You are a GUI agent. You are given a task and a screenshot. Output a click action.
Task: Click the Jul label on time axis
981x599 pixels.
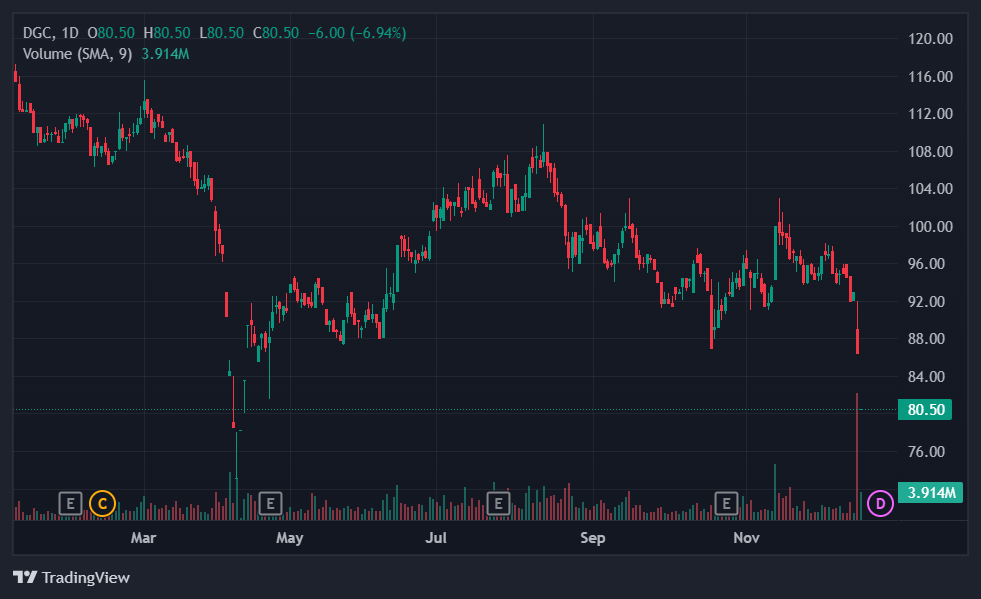(435, 539)
